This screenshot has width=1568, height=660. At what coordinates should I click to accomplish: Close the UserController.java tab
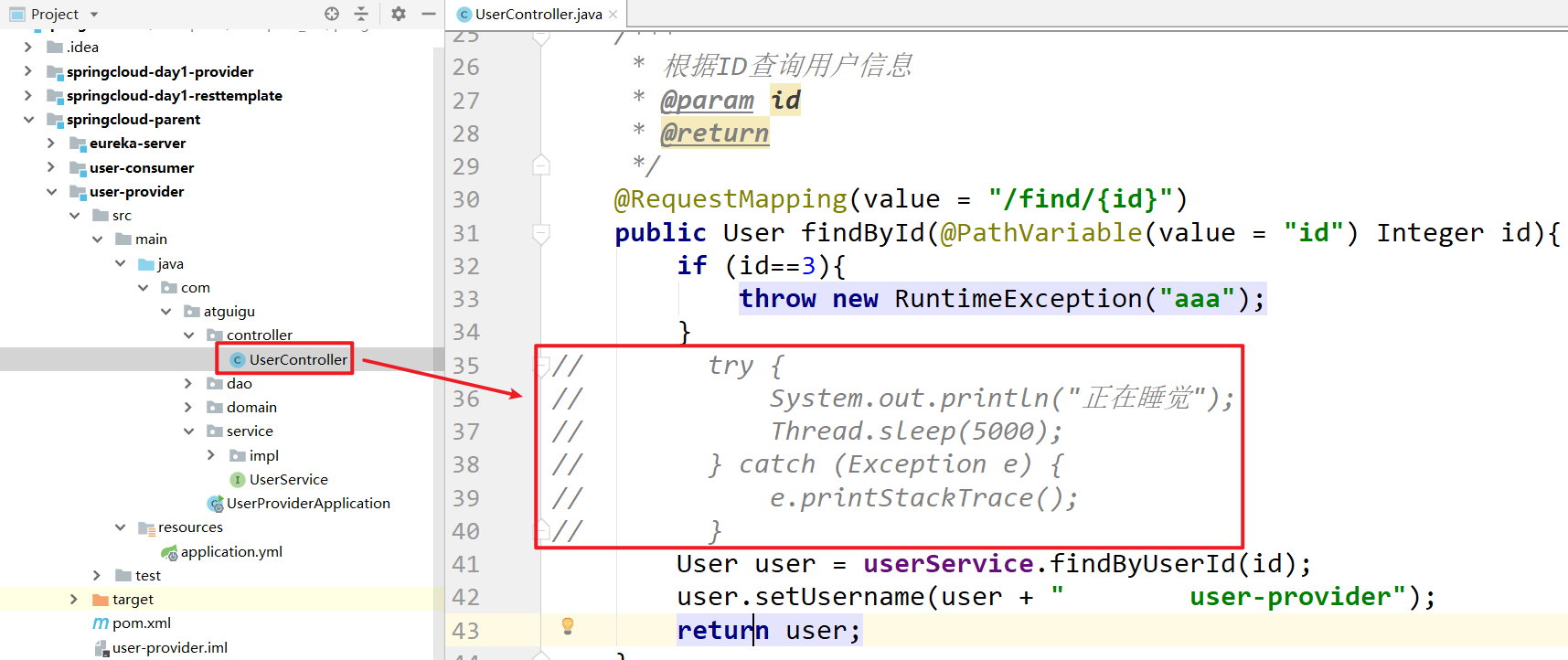613,15
